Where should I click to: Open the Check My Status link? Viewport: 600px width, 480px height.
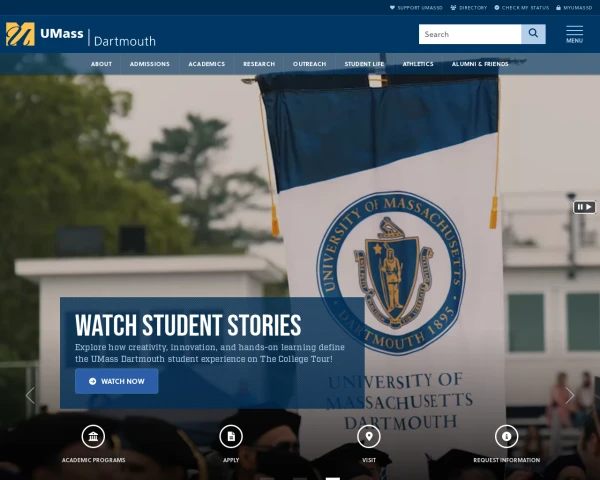point(522,8)
